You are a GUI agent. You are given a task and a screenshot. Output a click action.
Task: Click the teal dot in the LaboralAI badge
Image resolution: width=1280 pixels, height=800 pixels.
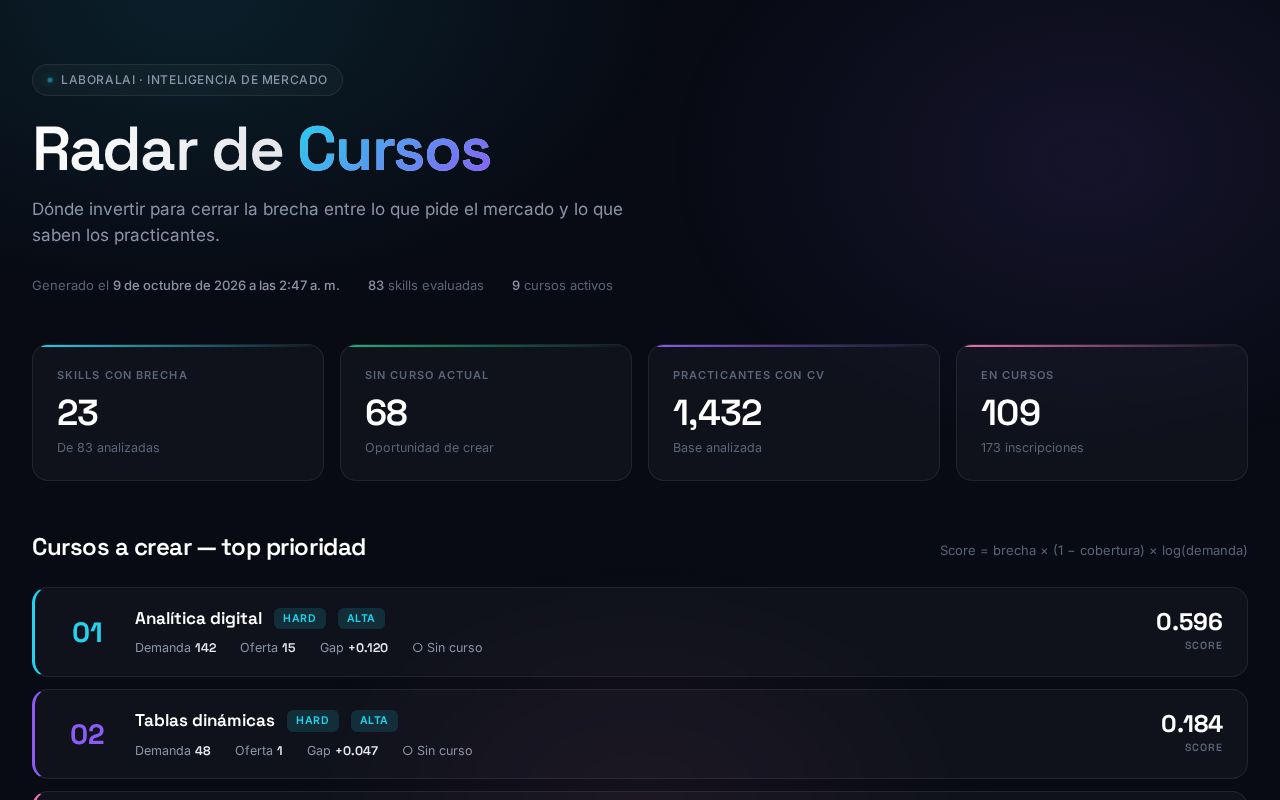pos(50,80)
